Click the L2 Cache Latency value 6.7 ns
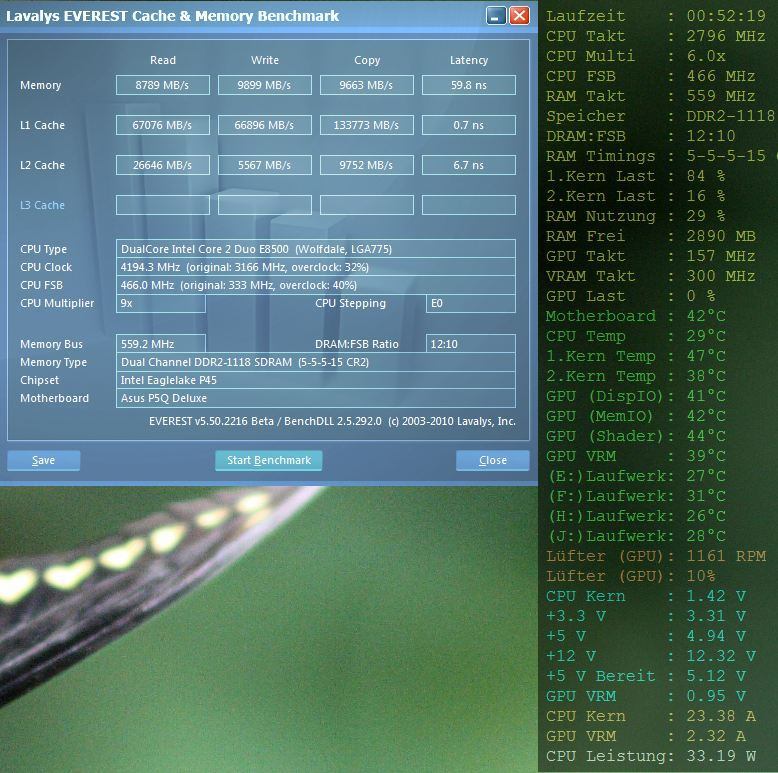Image resolution: width=778 pixels, height=773 pixels. 469,165
